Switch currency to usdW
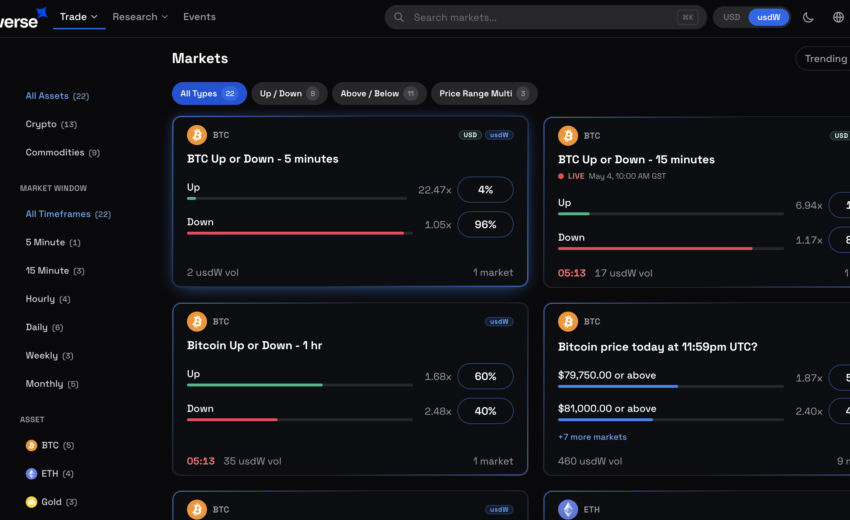 [x=769, y=17]
